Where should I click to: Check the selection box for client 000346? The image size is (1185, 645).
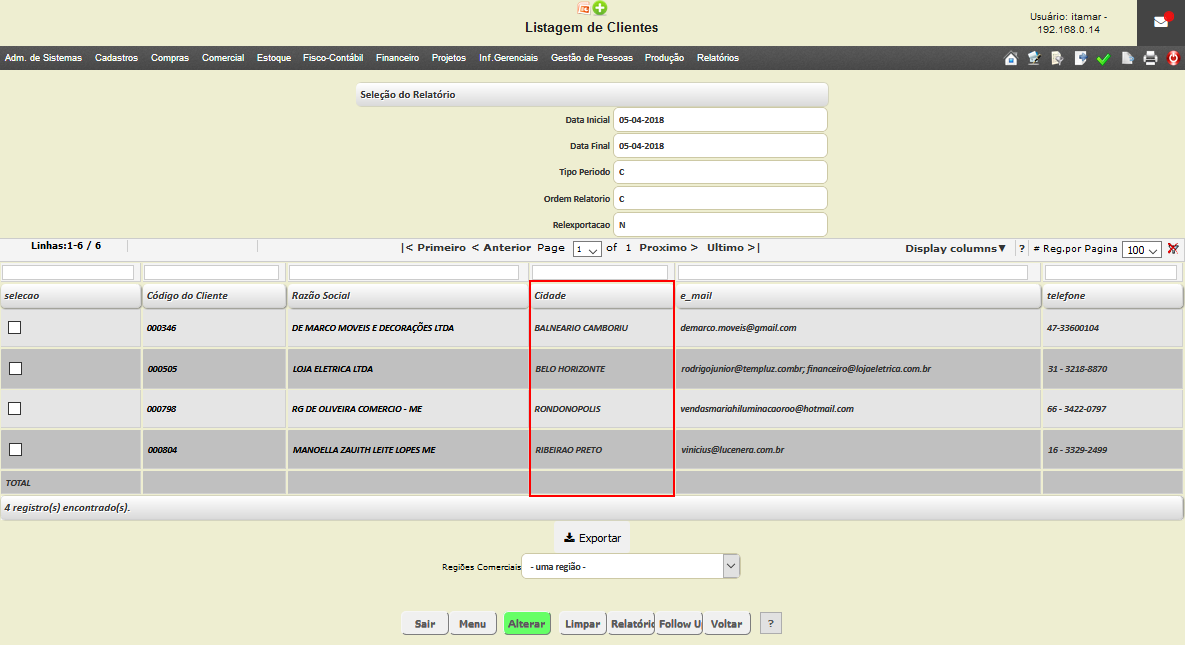pyautogui.click(x=14, y=327)
